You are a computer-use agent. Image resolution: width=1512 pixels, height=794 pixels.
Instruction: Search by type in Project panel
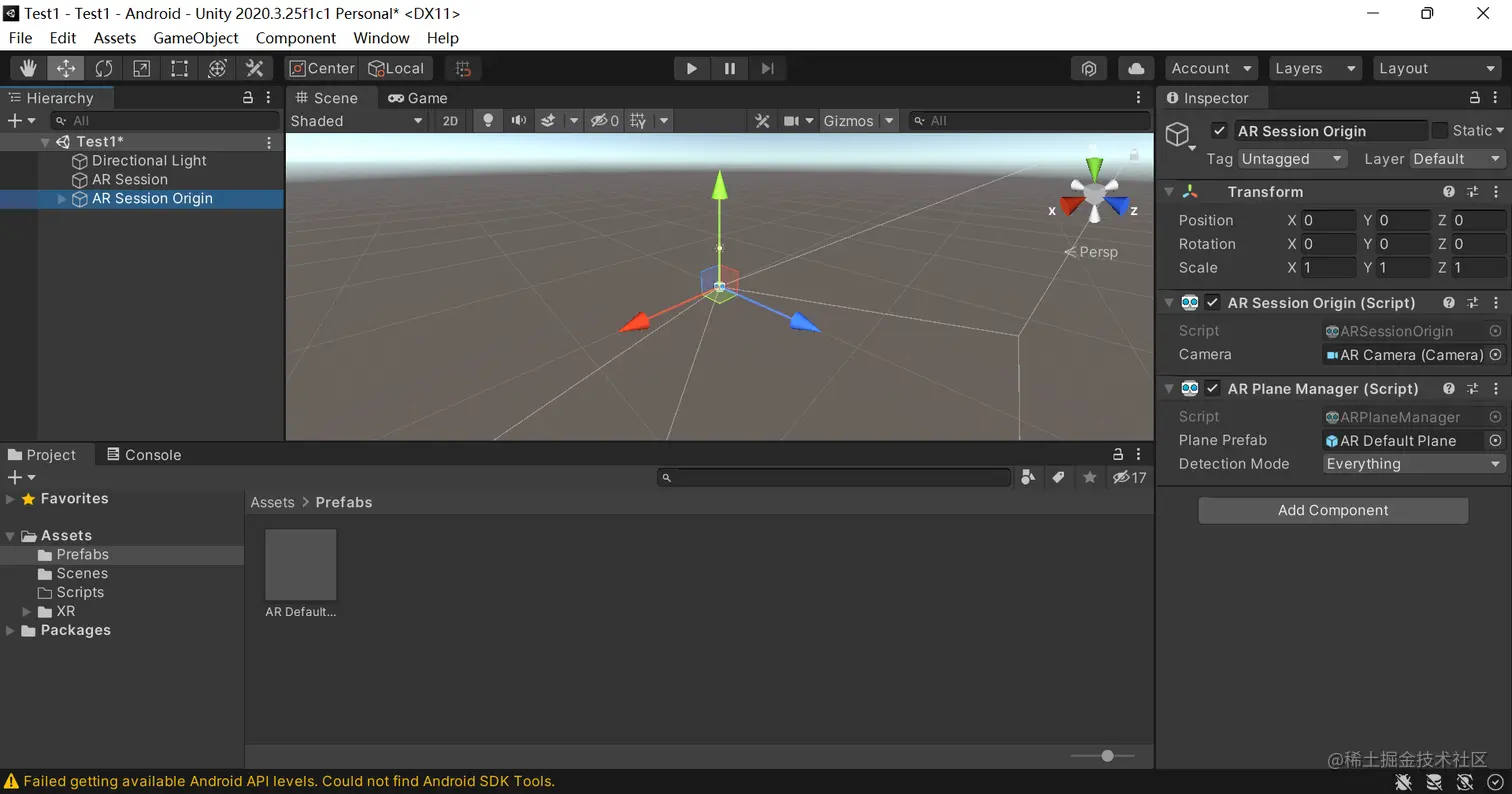1027,477
